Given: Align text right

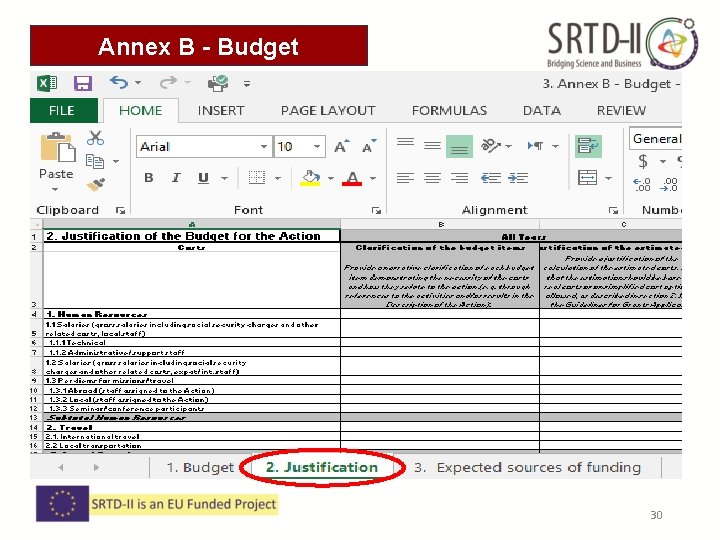Looking at the screenshot, I should point(459,178).
